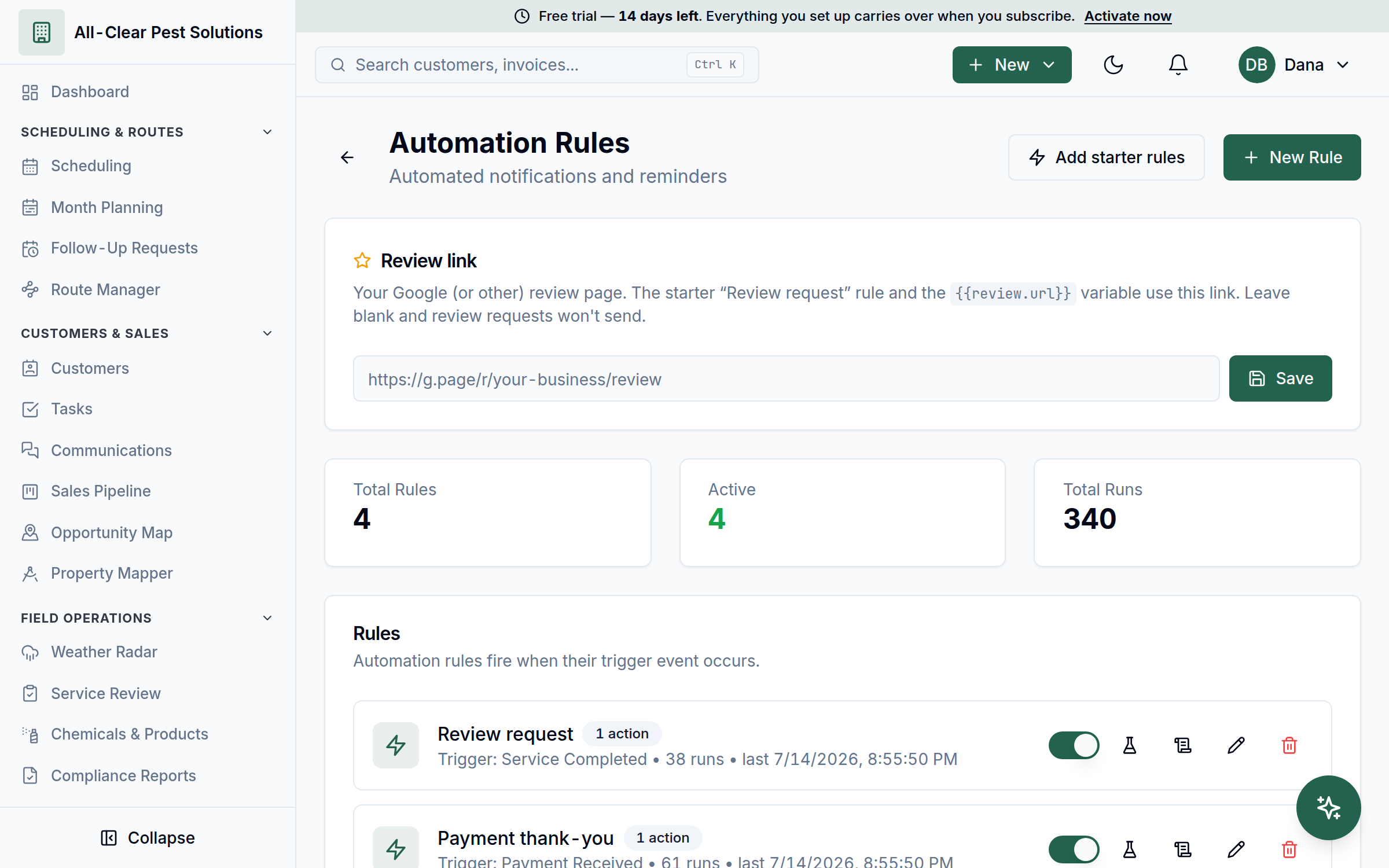1389x868 pixels.
Task: Save the review link
Action: tap(1280, 378)
